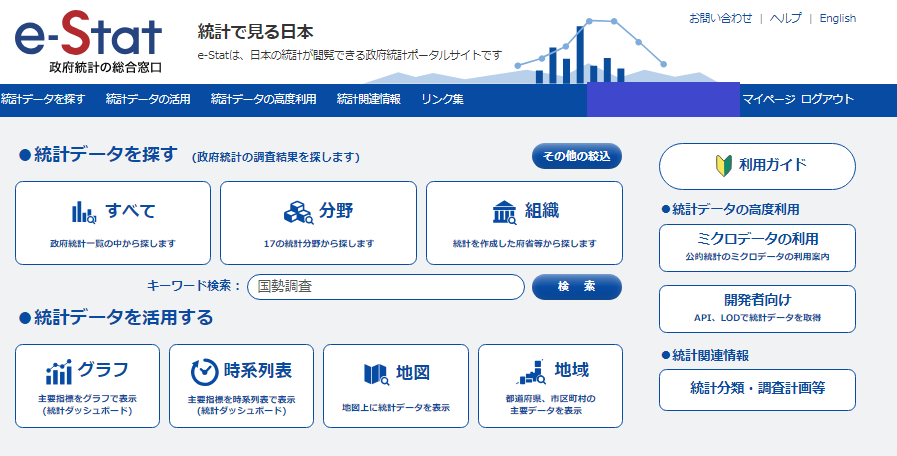Click the keyword search input field

[x=385, y=287]
